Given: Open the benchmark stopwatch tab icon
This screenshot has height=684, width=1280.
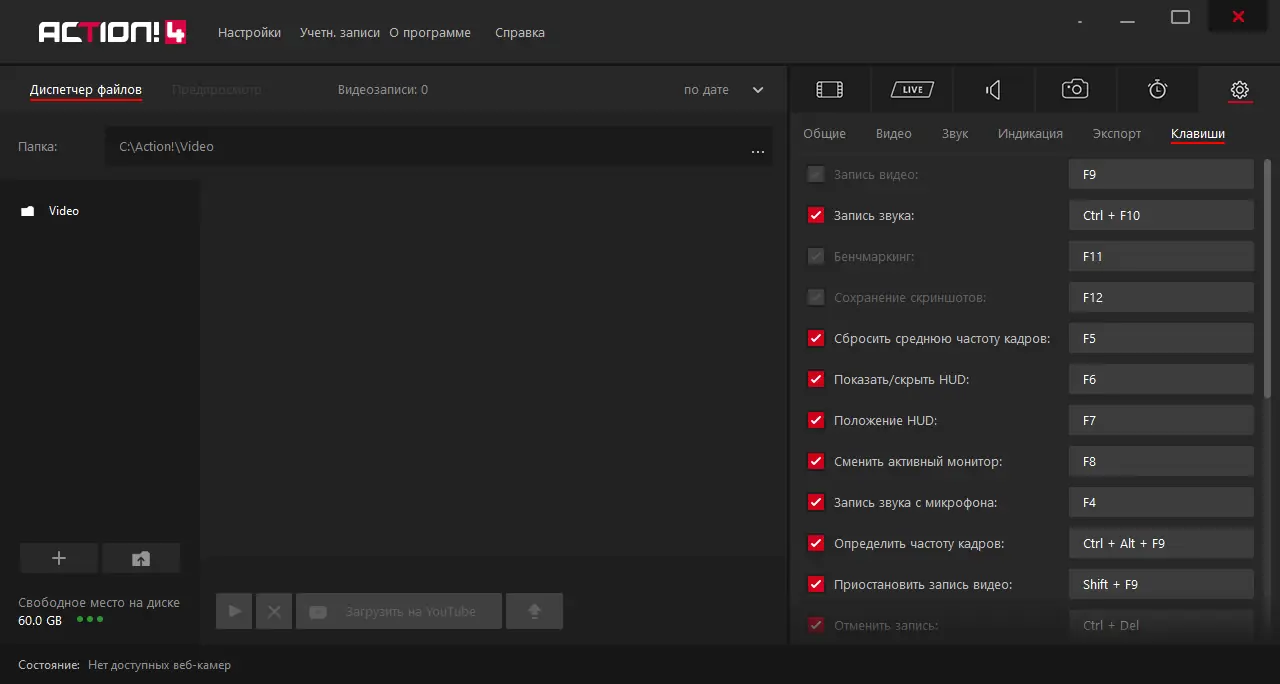Looking at the screenshot, I should (x=1157, y=90).
